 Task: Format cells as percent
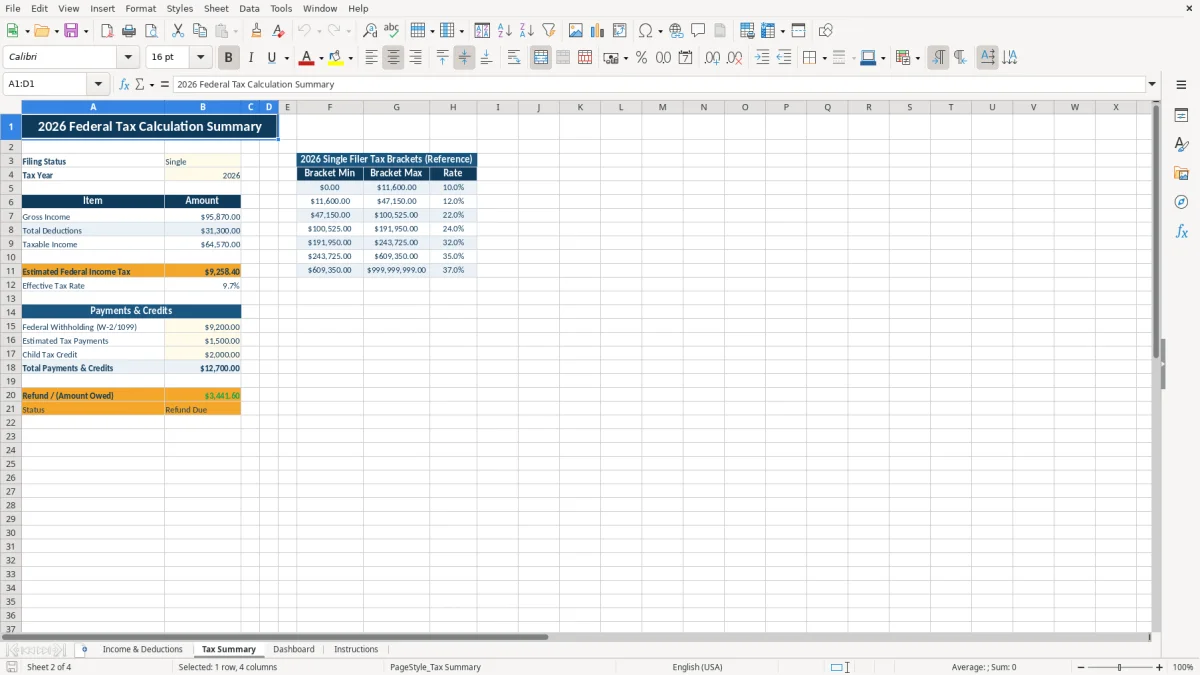point(641,58)
